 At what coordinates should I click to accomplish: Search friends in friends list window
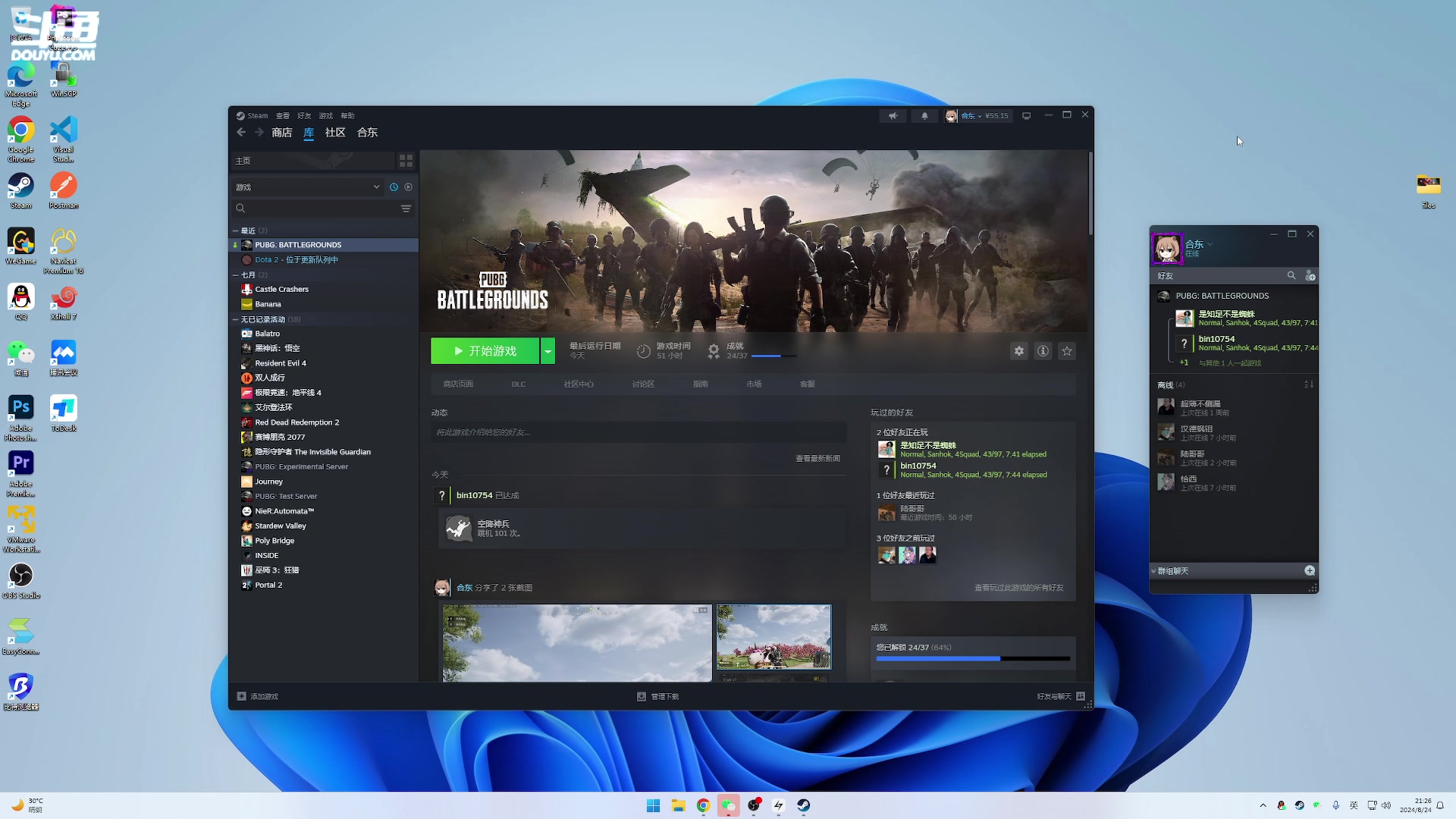click(1291, 276)
